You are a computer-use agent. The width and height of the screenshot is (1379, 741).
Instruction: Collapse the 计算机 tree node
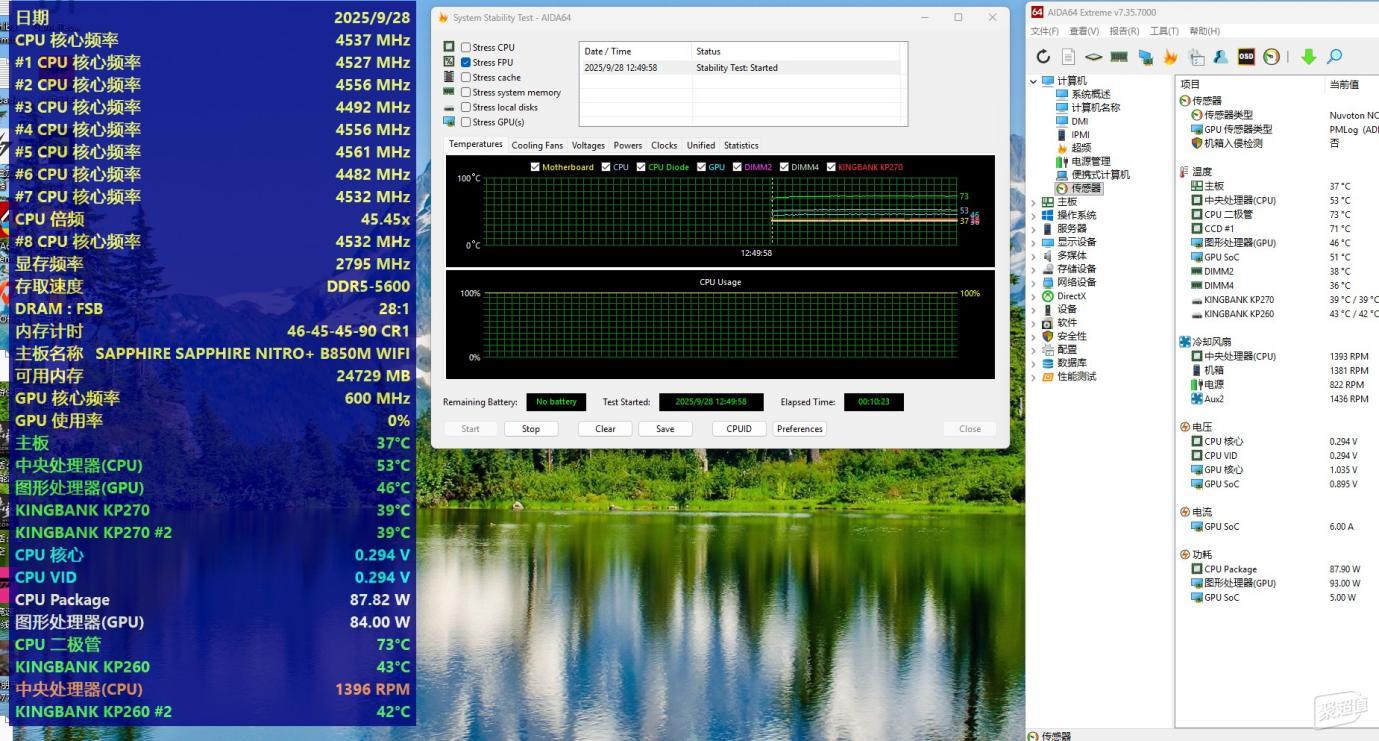pos(1034,81)
